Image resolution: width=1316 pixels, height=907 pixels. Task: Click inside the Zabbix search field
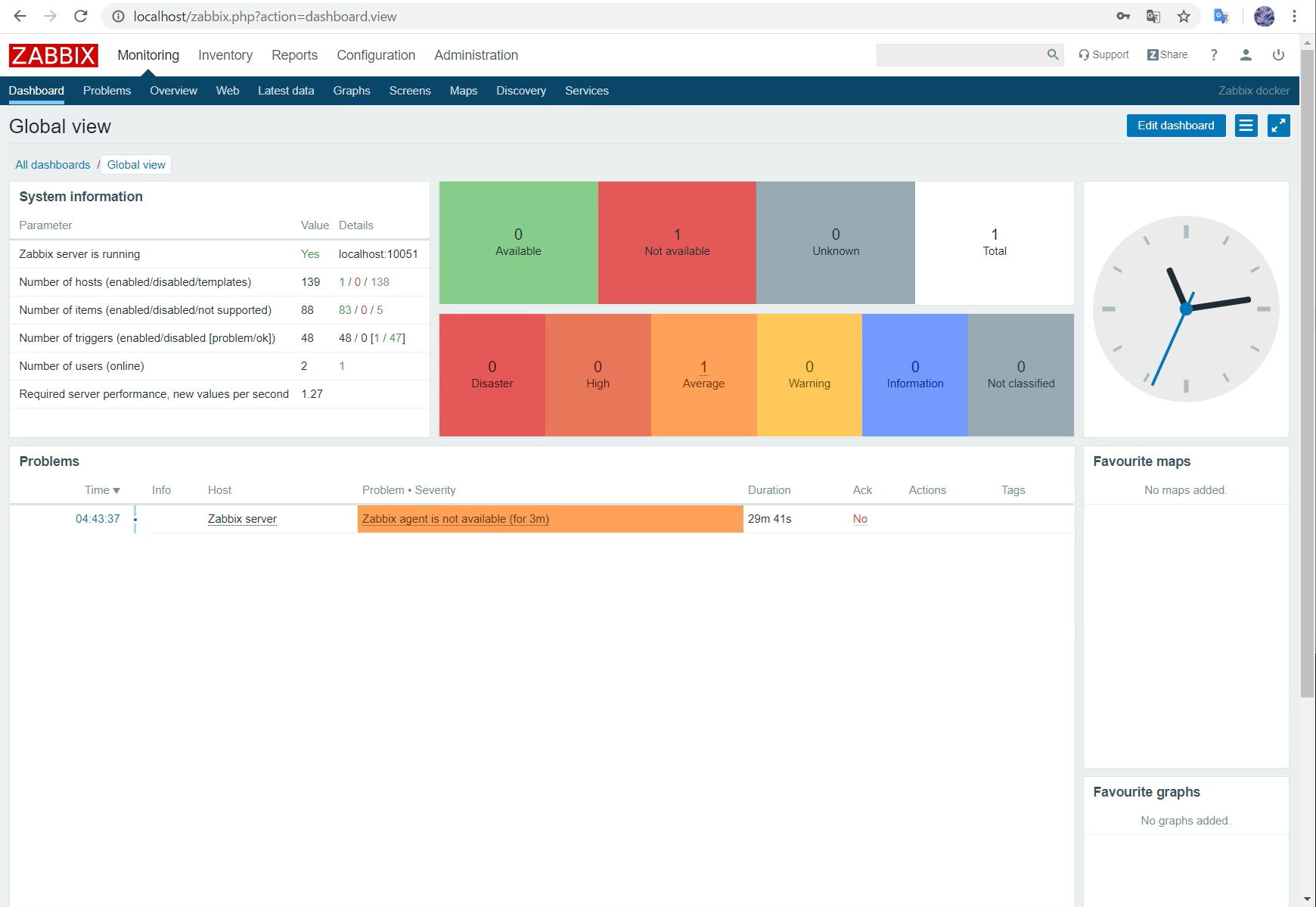[961, 54]
